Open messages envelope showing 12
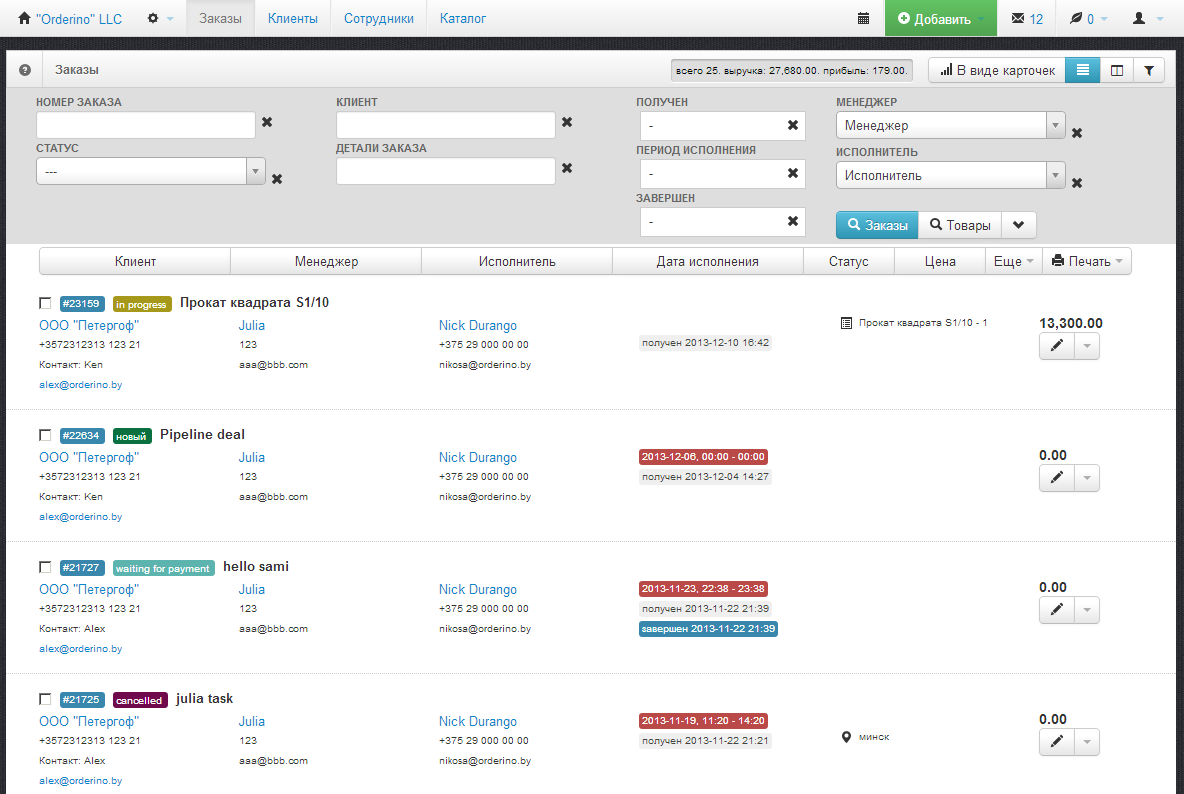This screenshot has height=794, width=1184. click(1027, 19)
